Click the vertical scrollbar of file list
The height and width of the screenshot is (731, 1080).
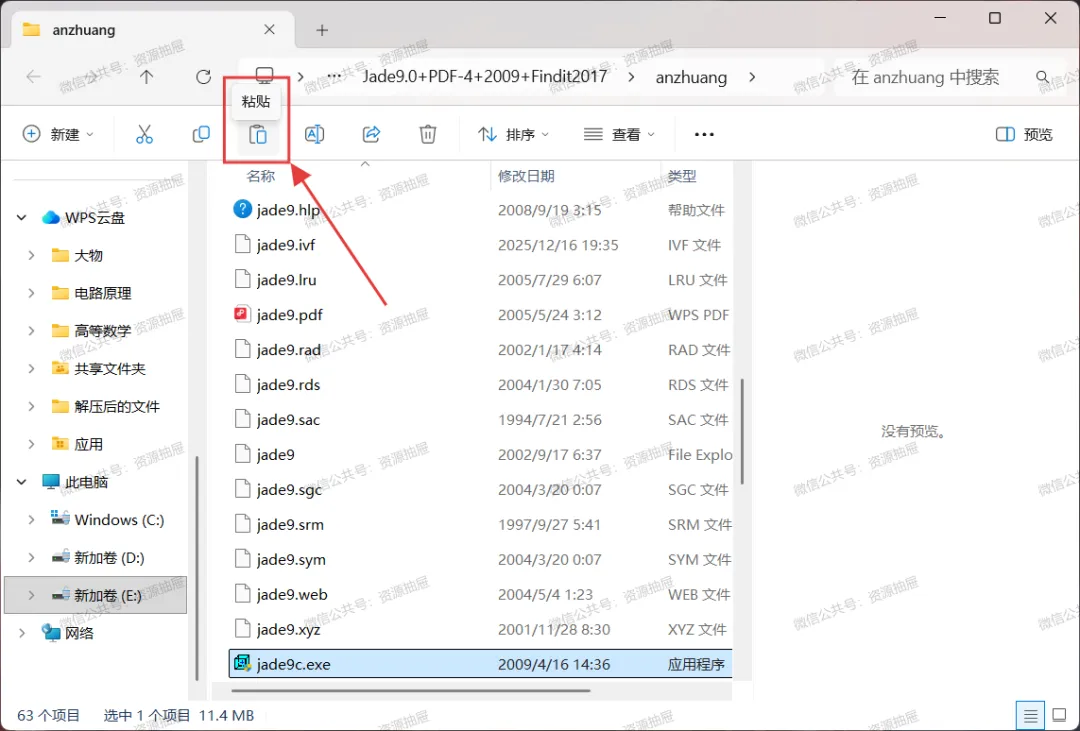742,431
